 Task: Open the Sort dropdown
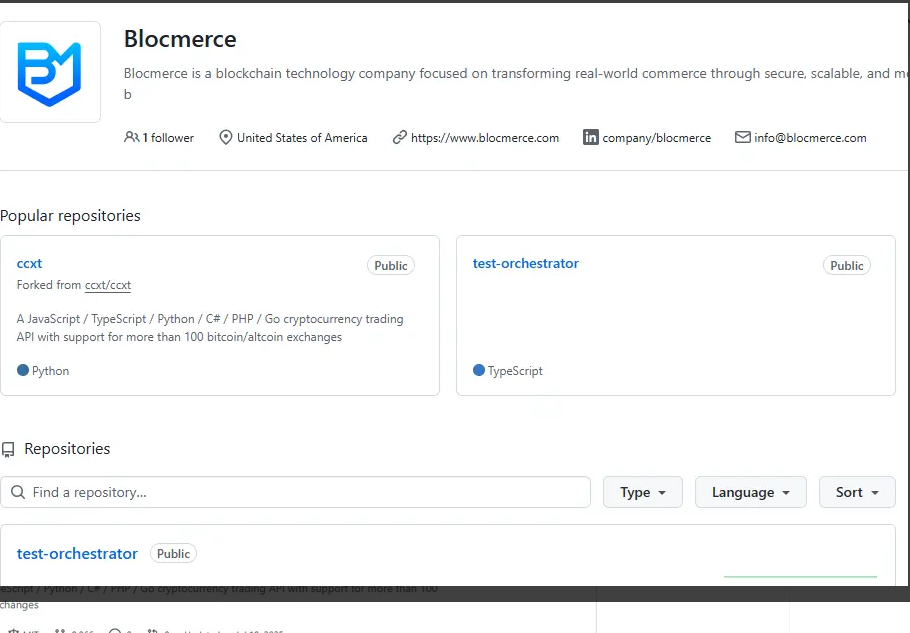coord(857,492)
